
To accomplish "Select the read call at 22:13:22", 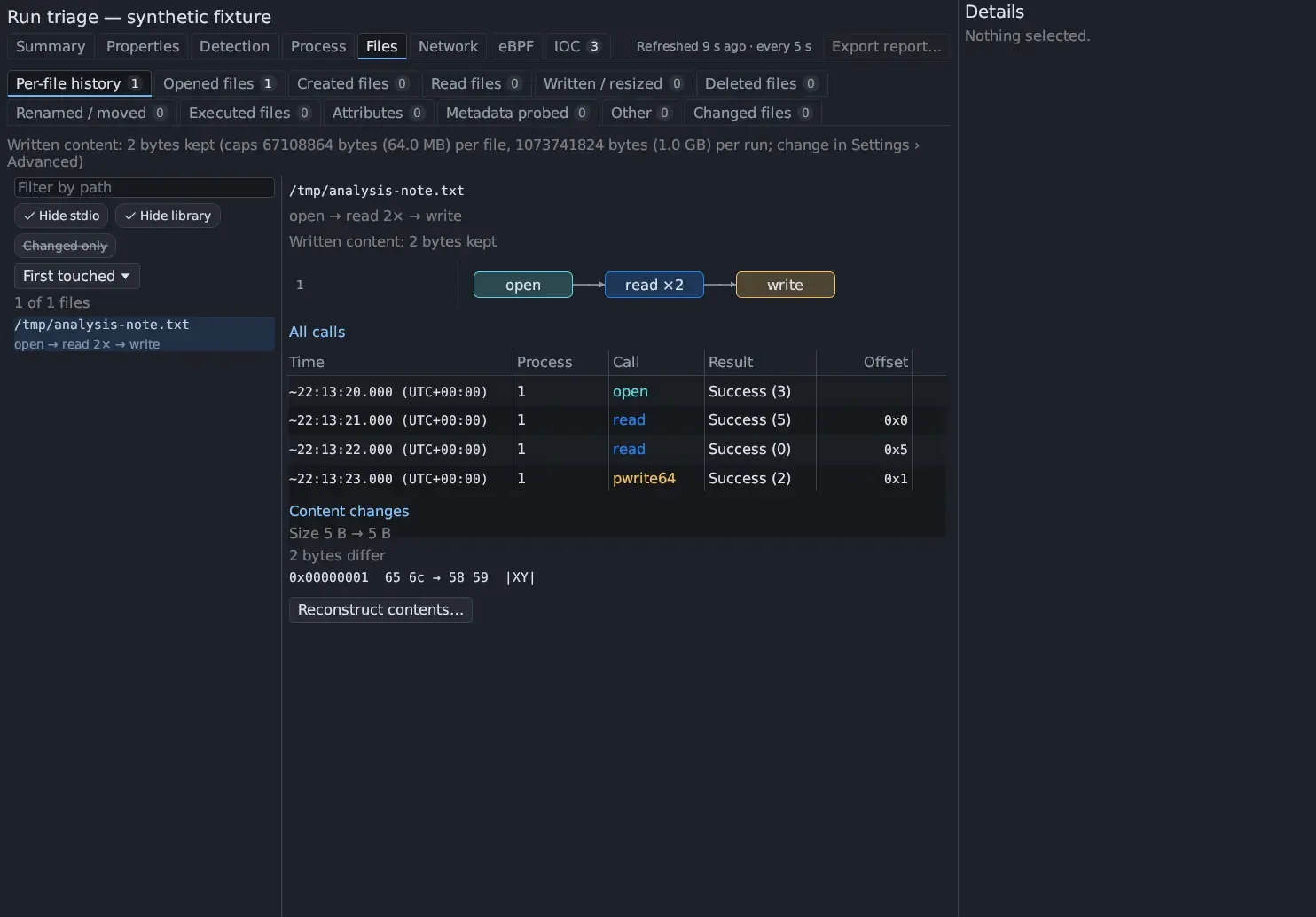I will pyautogui.click(x=617, y=450).
